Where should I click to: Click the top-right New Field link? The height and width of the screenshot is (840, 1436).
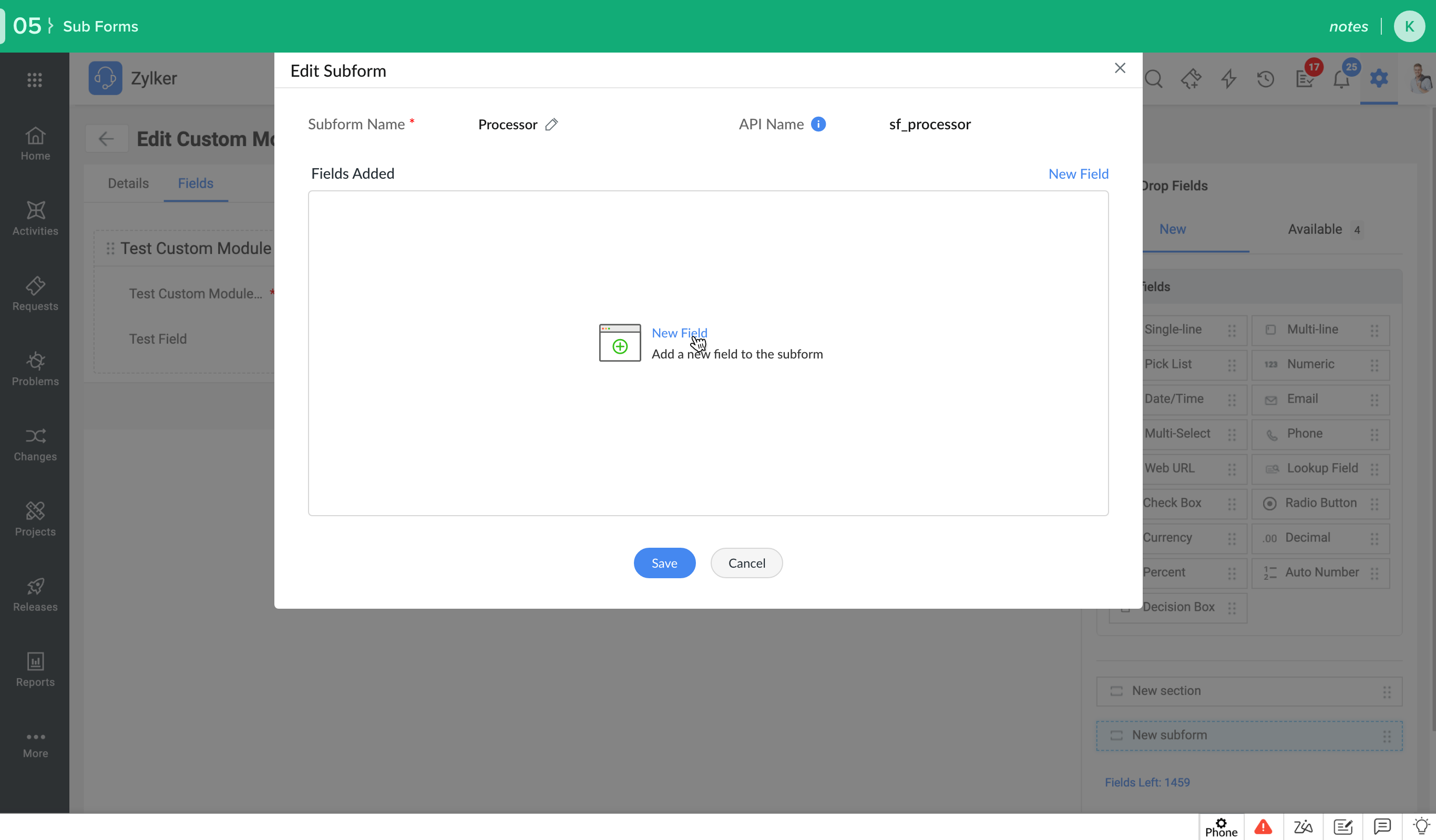point(1078,174)
